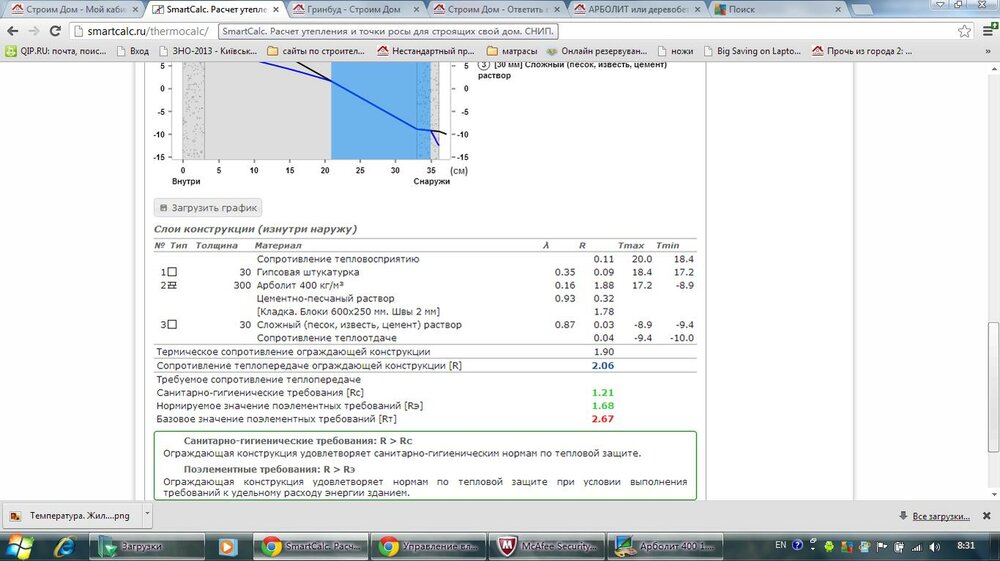Viewport: 1000px width, 561px height.
Task: Launch Internet Explorer from the taskbar
Action: tap(65, 546)
